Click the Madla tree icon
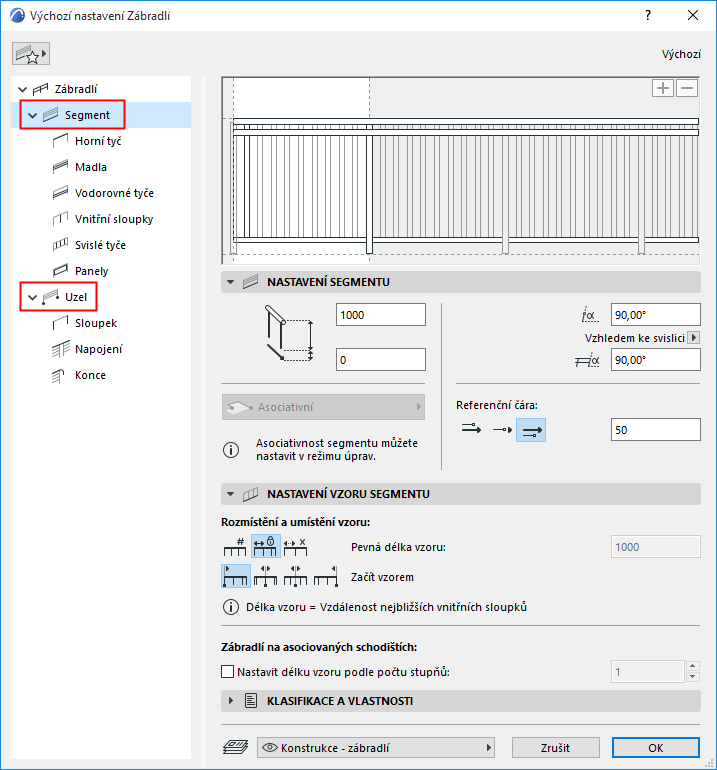Screen dimensions: 717x770 tap(60, 167)
